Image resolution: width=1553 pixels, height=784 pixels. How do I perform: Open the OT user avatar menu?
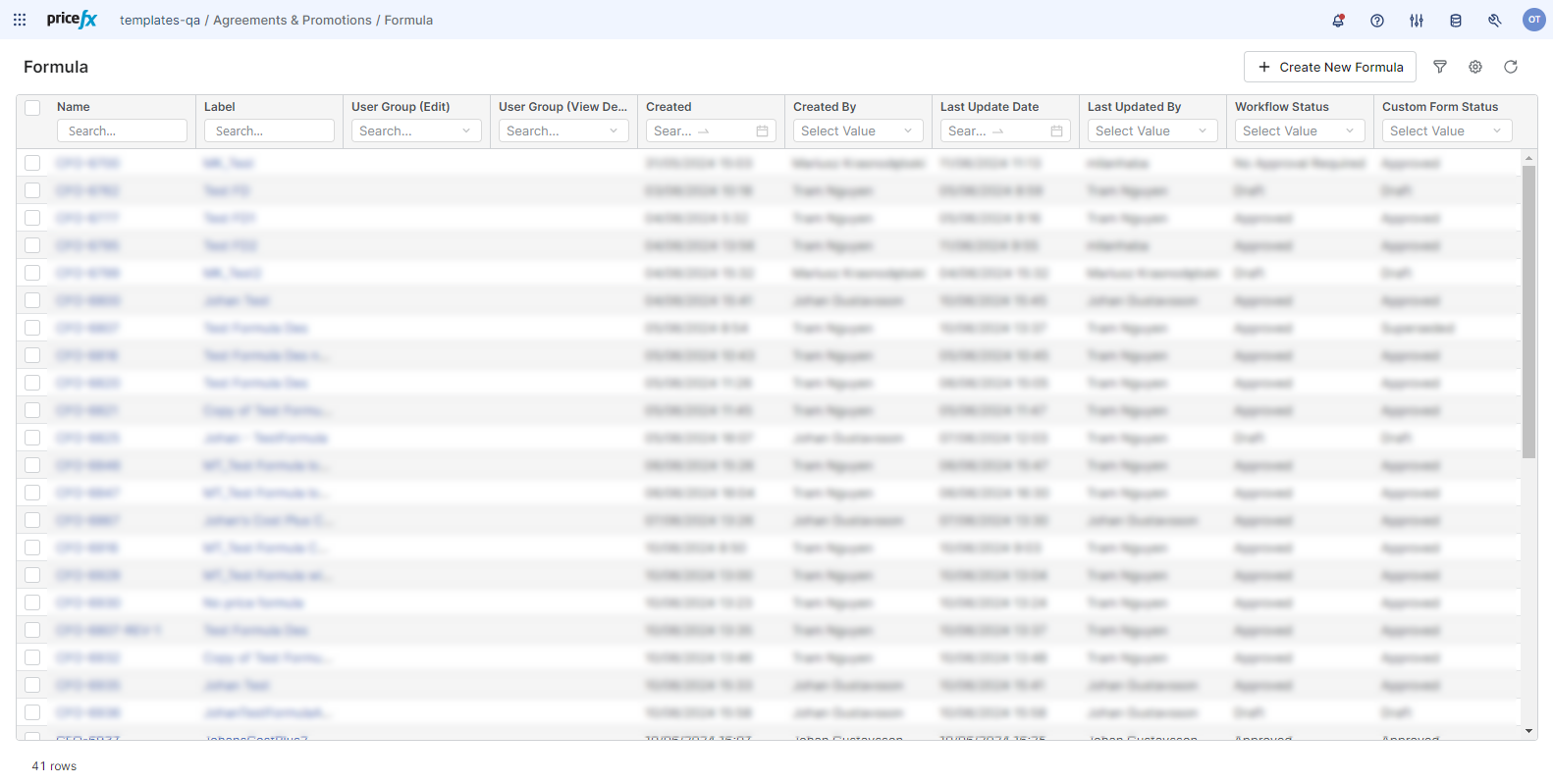click(x=1533, y=20)
